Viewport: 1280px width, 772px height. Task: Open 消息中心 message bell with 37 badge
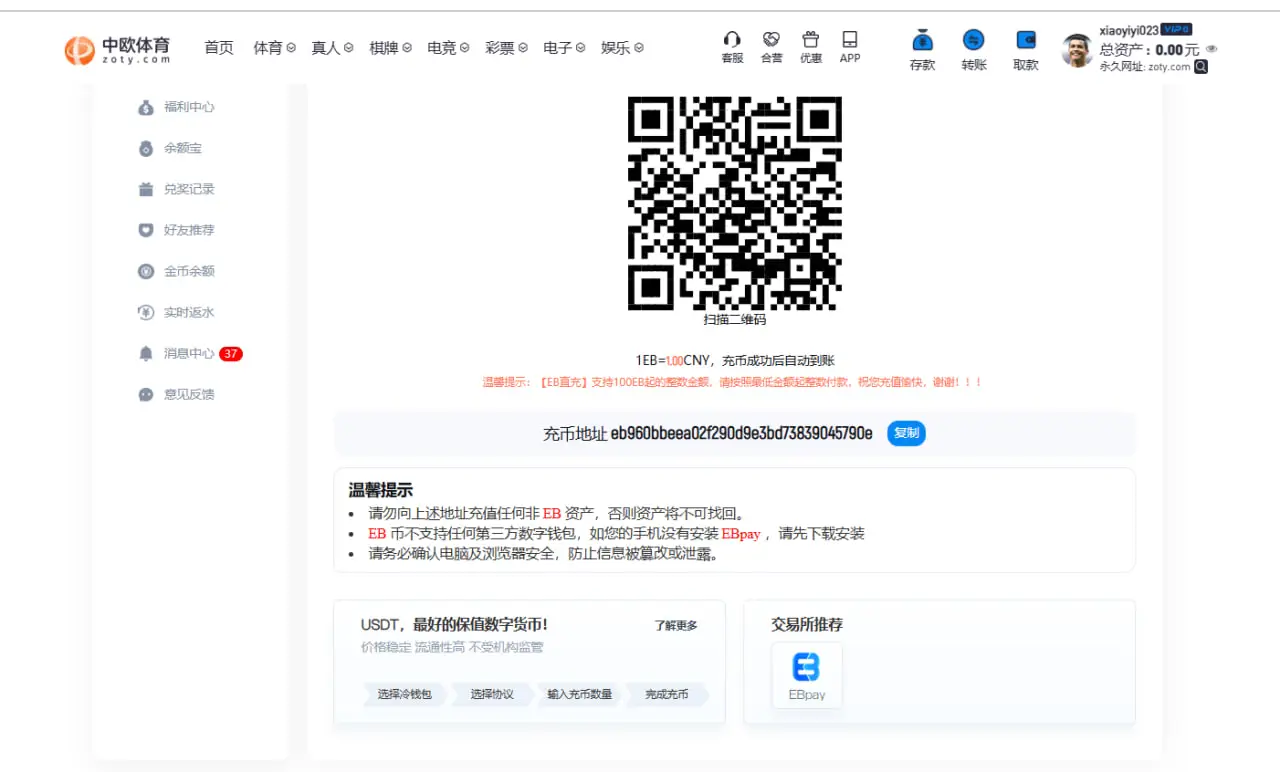pos(185,353)
